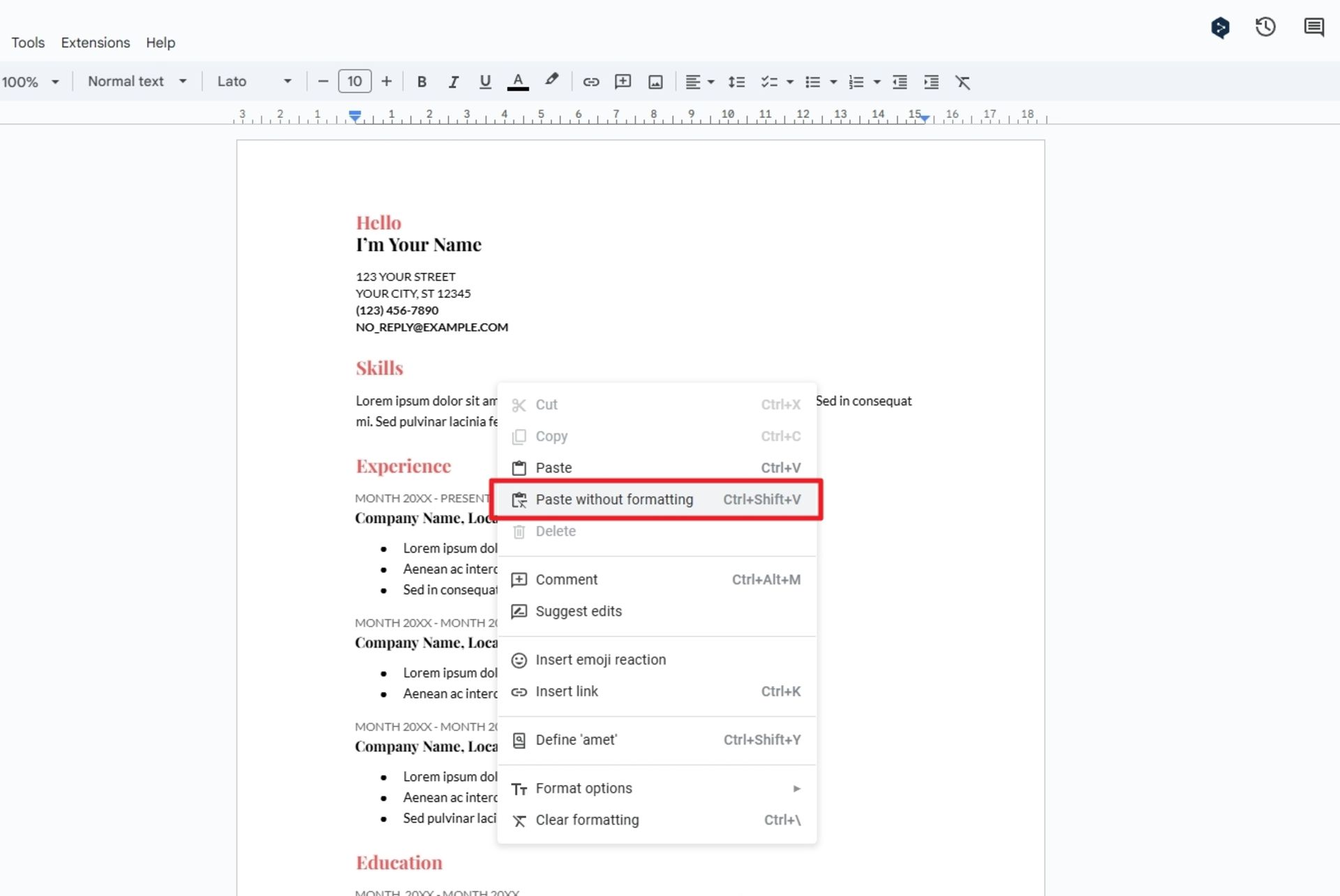Click the Underline formatting icon
The image size is (1340, 896).
(x=484, y=81)
